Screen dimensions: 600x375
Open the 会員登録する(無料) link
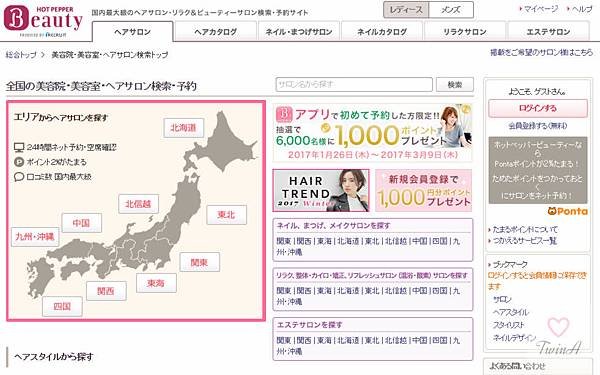click(538, 126)
